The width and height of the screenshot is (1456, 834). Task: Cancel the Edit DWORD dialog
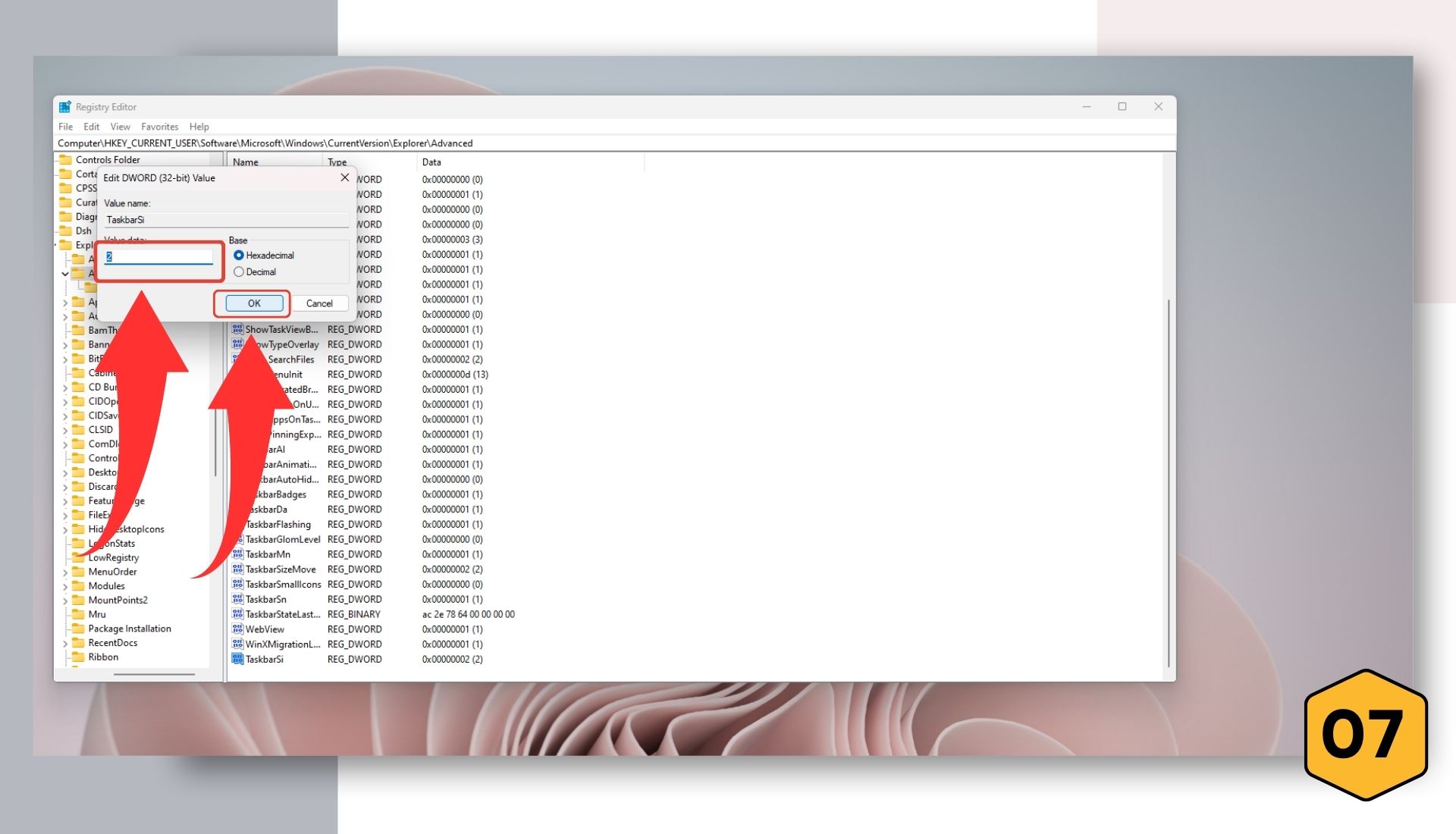tap(319, 303)
